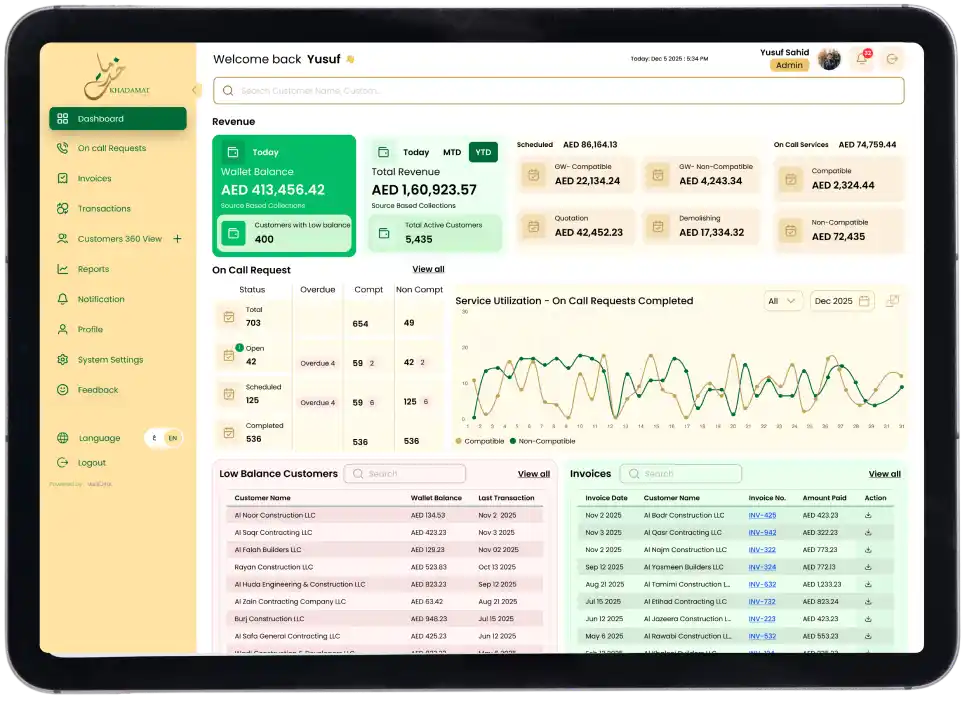The image size is (967, 702).
Task: Open invoice link INV-942
Action: coord(762,532)
